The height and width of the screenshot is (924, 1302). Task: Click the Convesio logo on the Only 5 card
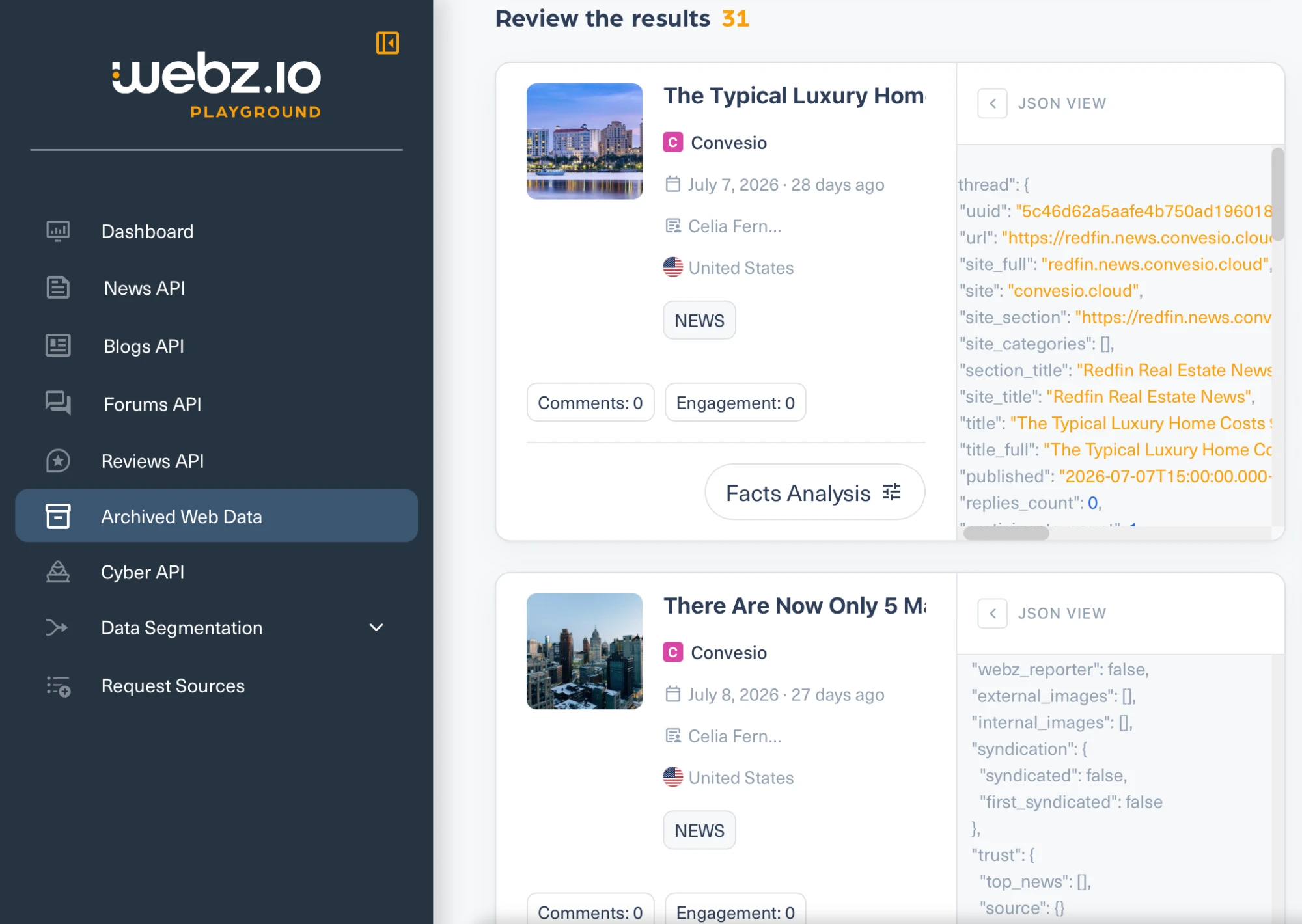point(673,652)
